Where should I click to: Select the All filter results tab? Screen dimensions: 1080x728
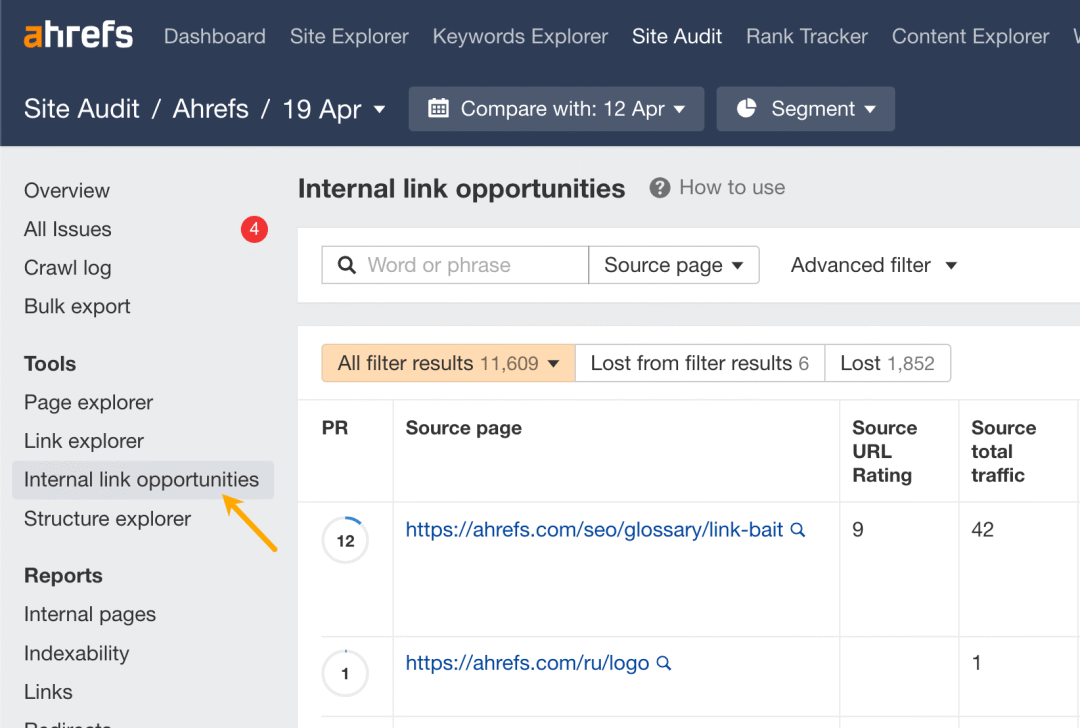pos(448,363)
